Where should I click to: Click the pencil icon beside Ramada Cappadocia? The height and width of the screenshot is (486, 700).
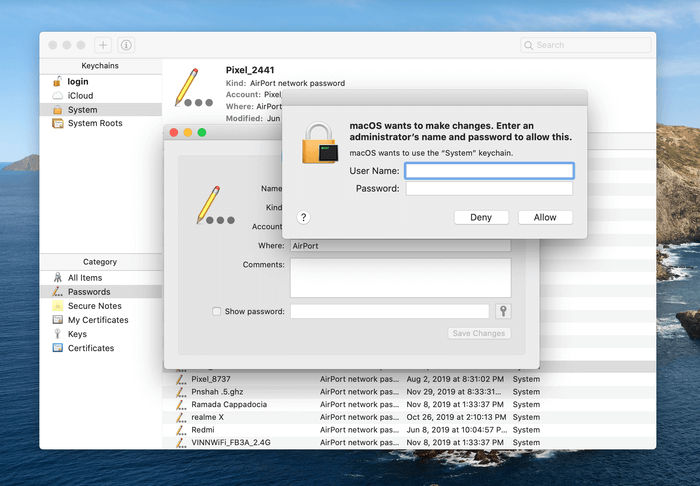click(180, 404)
